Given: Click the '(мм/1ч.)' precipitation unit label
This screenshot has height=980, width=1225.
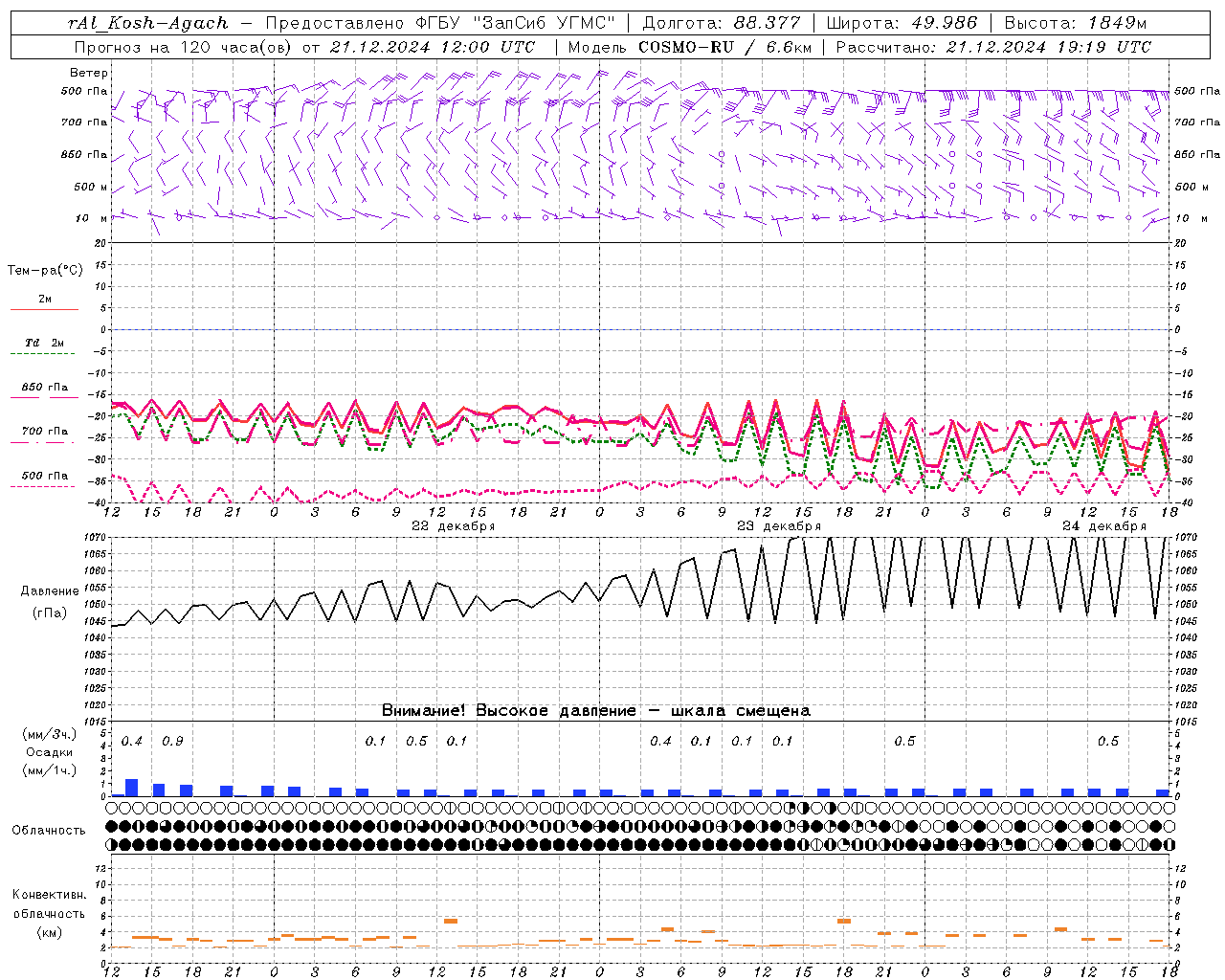Looking at the screenshot, I should (48, 770).
